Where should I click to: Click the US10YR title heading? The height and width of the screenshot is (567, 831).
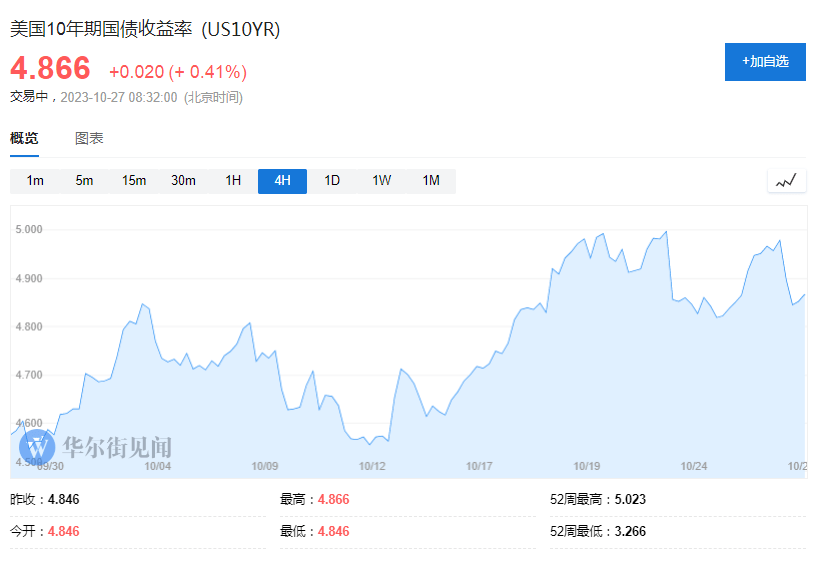tap(145, 29)
